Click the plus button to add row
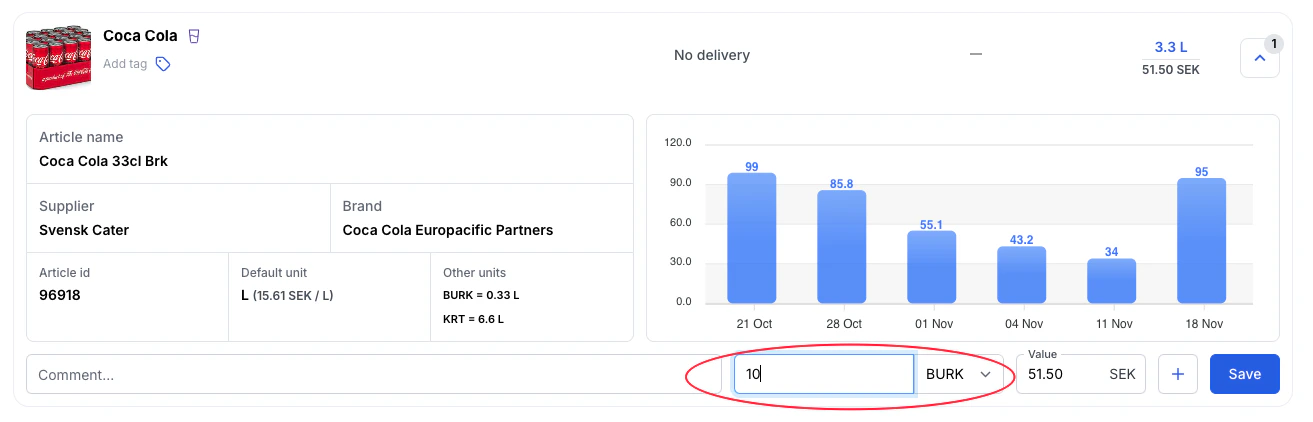The image size is (1313, 422). (x=1178, y=374)
